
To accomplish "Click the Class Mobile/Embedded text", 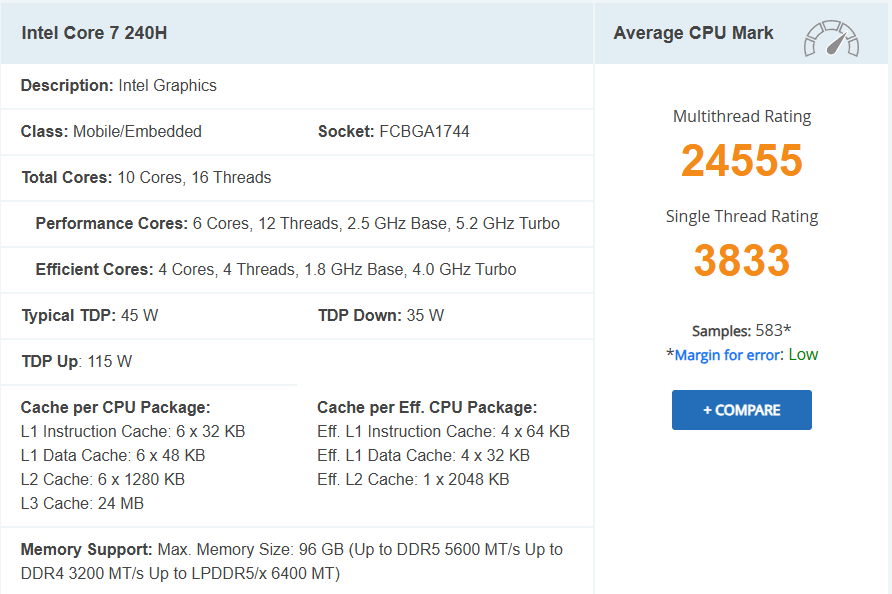I will point(111,132).
